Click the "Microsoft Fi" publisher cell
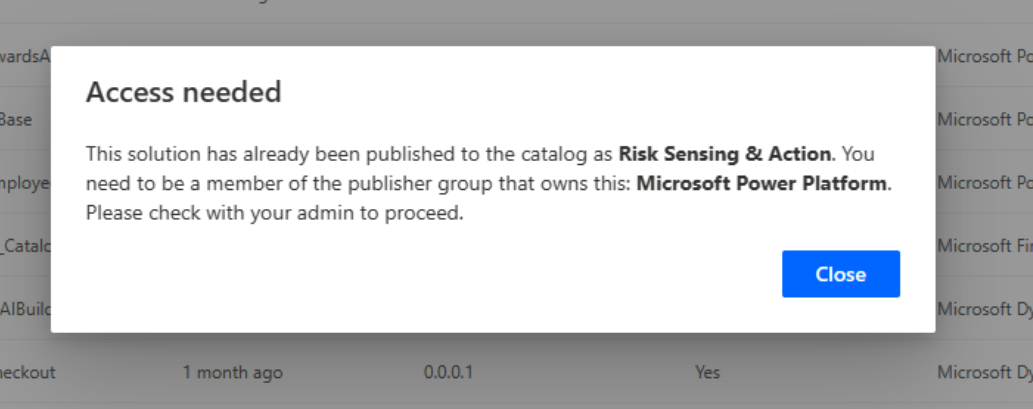This screenshot has width=1033, height=409. pyautogui.click(x=984, y=246)
